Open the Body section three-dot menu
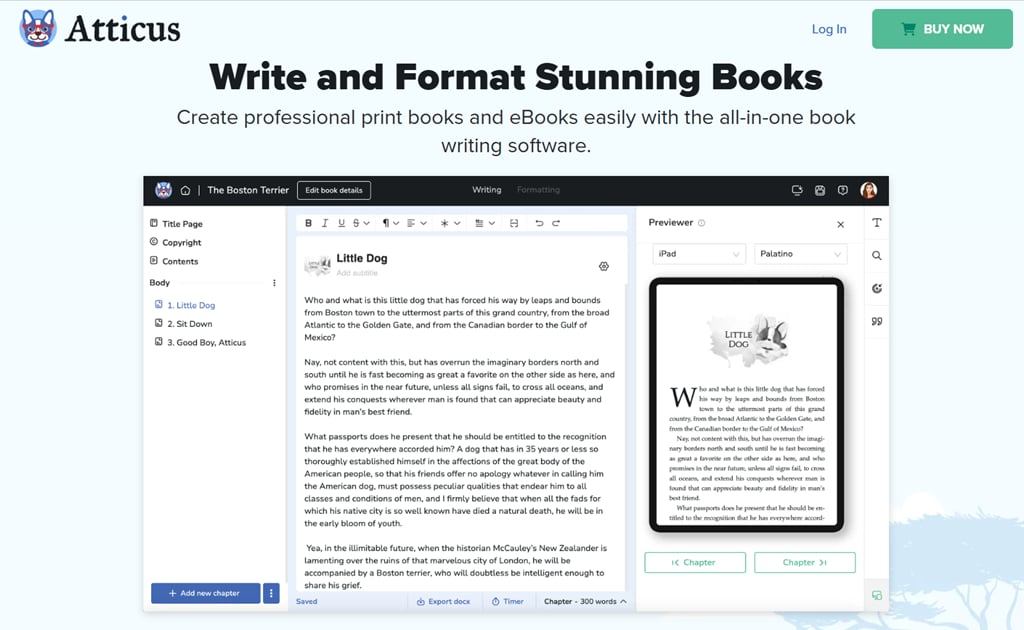The height and width of the screenshot is (630, 1024). (x=274, y=283)
